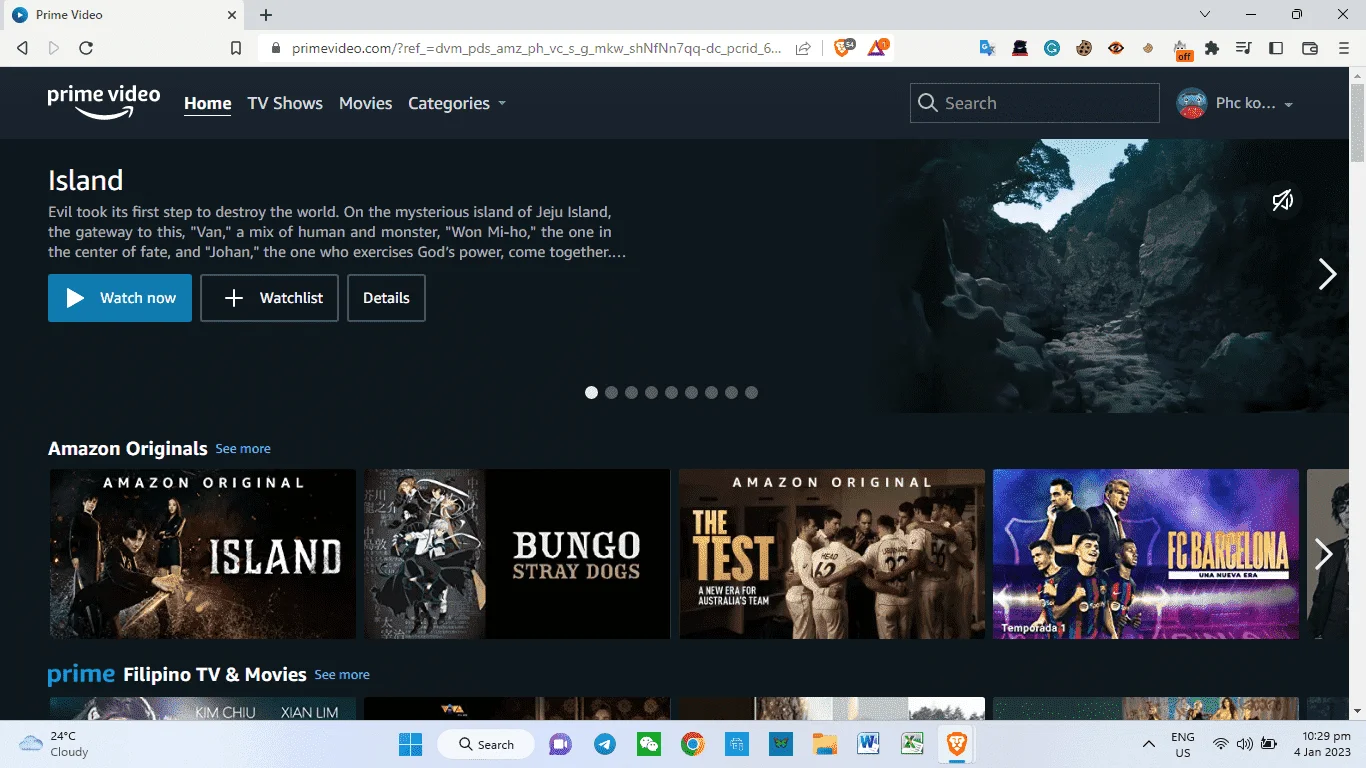Open Brave Shields lion icon

(x=843, y=47)
